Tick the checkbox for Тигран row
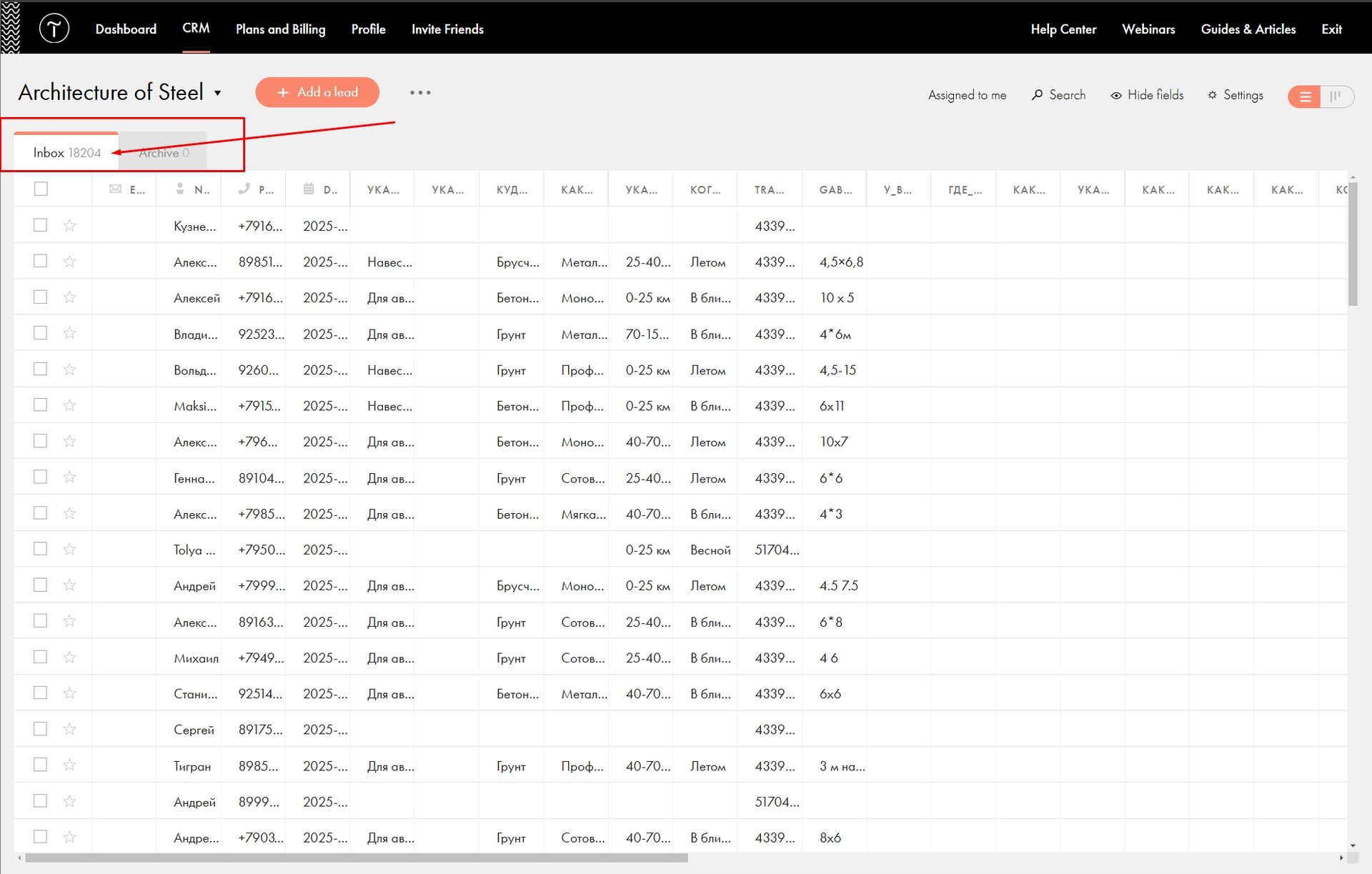The image size is (1372, 874). click(x=41, y=765)
